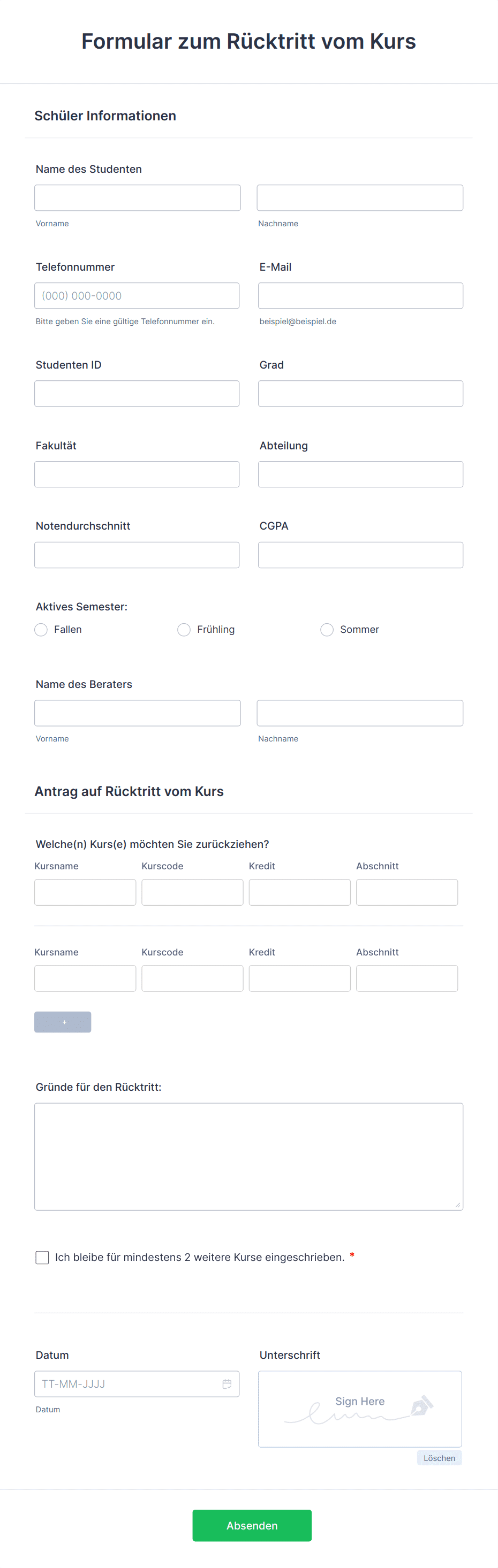Image resolution: width=498 pixels, height=1568 pixels.
Task: Click the Studenten ID field
Action: 137,394
